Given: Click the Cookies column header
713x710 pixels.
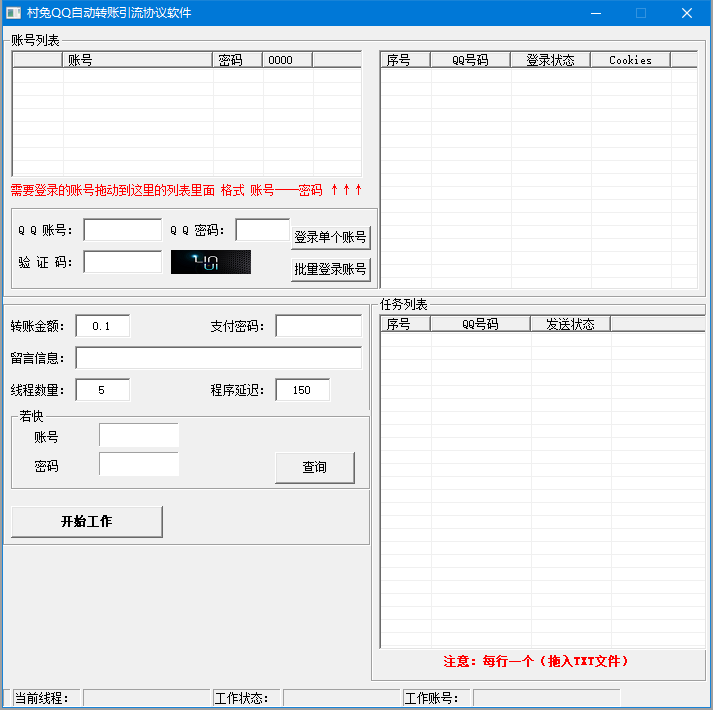Looking at the screenshot, I should click(631, 60).
